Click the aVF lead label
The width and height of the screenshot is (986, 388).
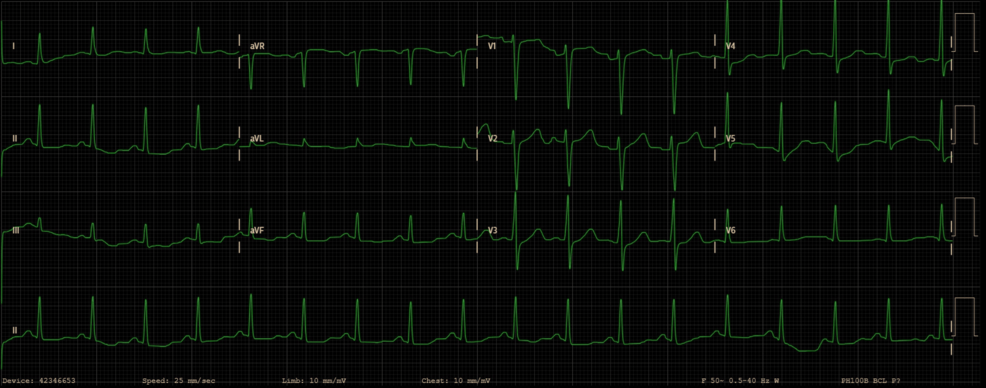pos(257,231)
